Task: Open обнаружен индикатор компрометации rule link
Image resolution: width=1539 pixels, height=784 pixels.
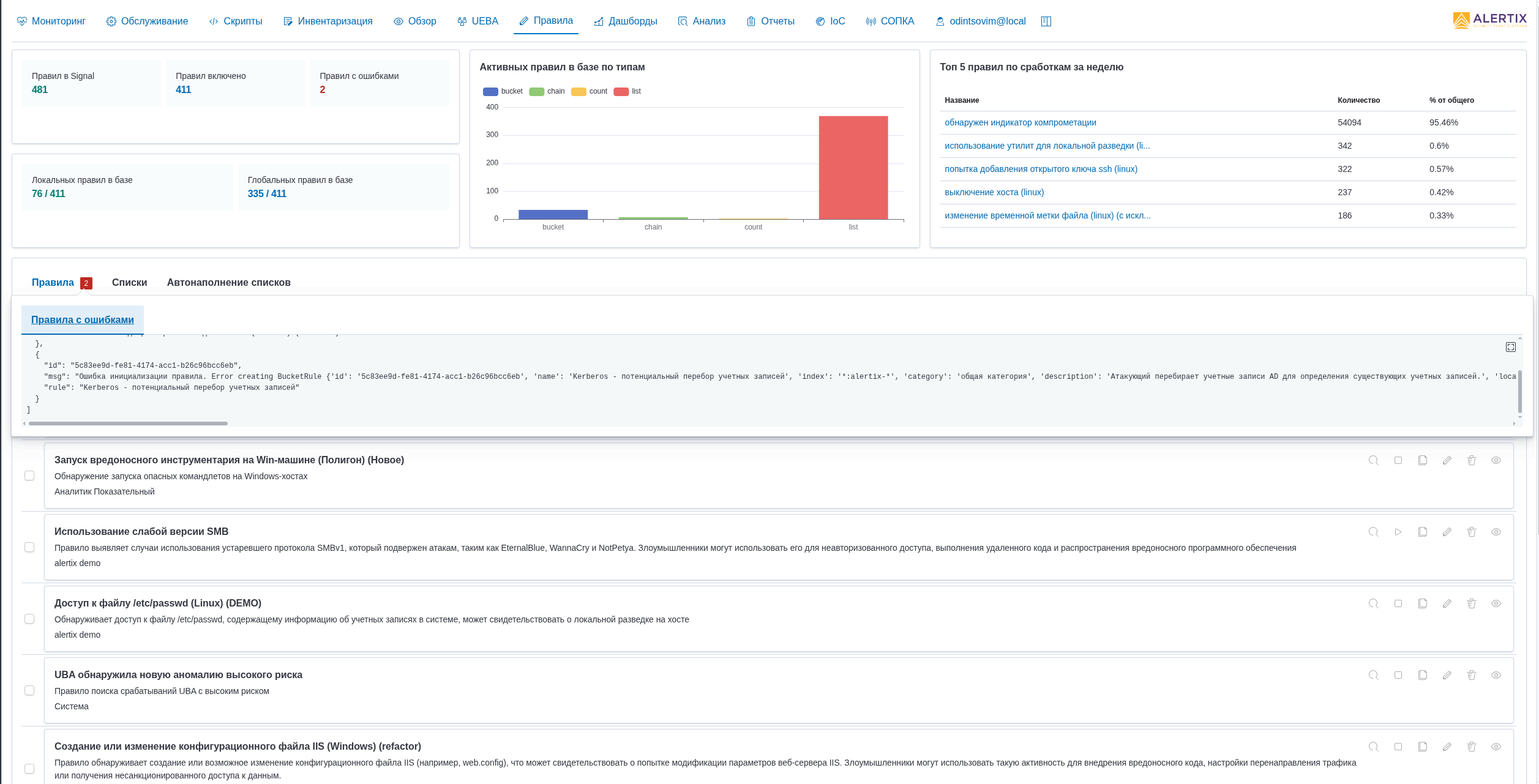Action: pos(1020,122)
